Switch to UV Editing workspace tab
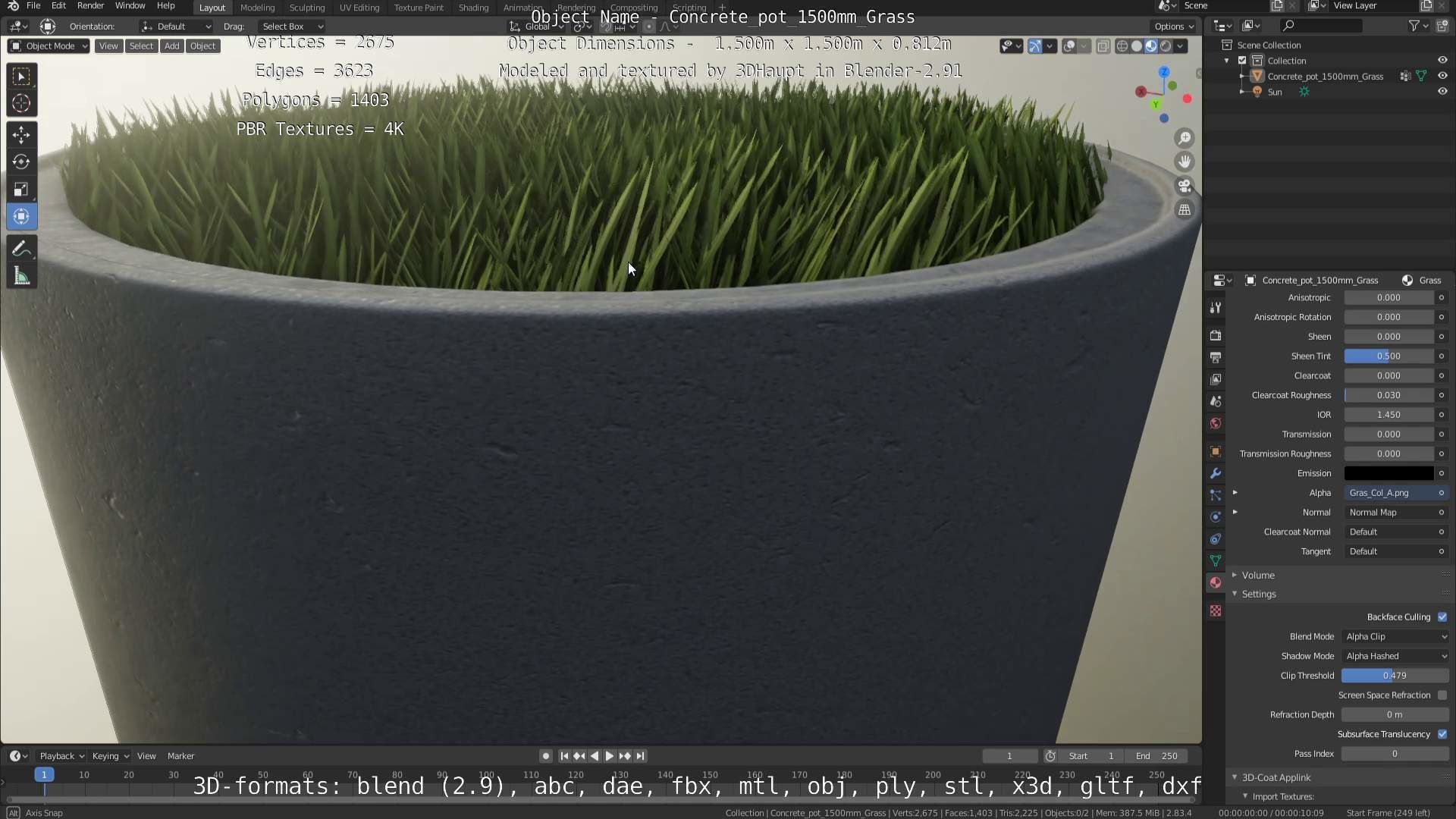The height and width of the screenshot is (819, 1456). [x=359, y=8]
